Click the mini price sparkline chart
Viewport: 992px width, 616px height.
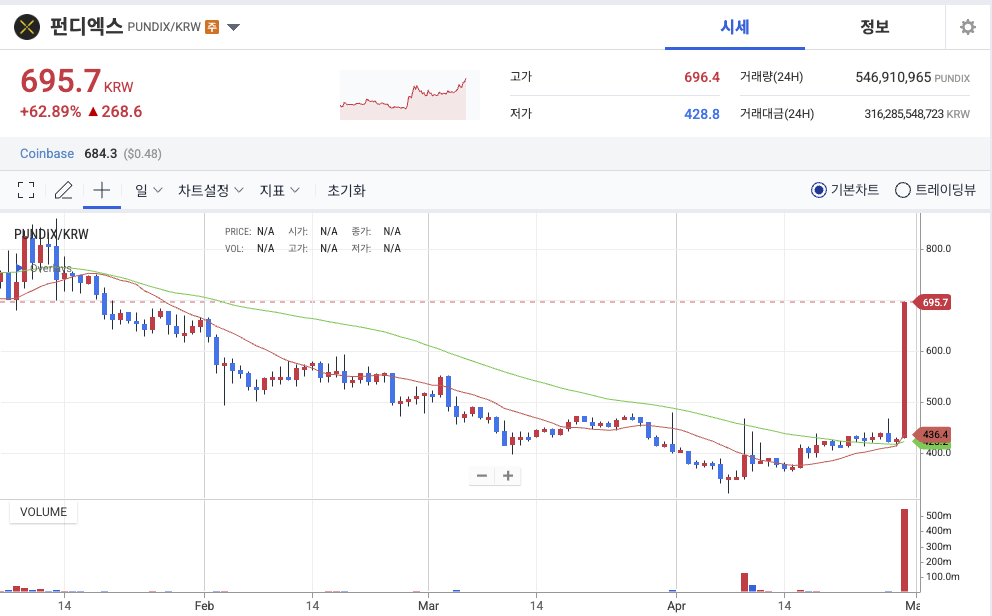(409, 95)
